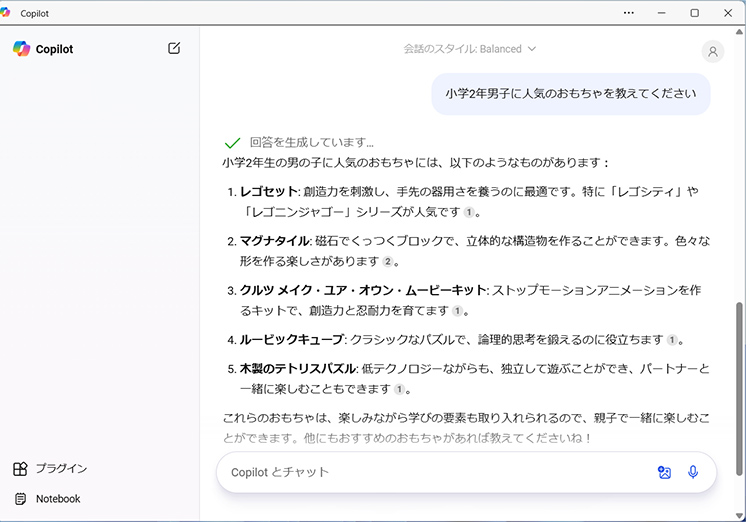Open citation 1 after the ムービーキット item
This screenshot has width=750, height=522.
pyautogui.click(x=457, y=311)
